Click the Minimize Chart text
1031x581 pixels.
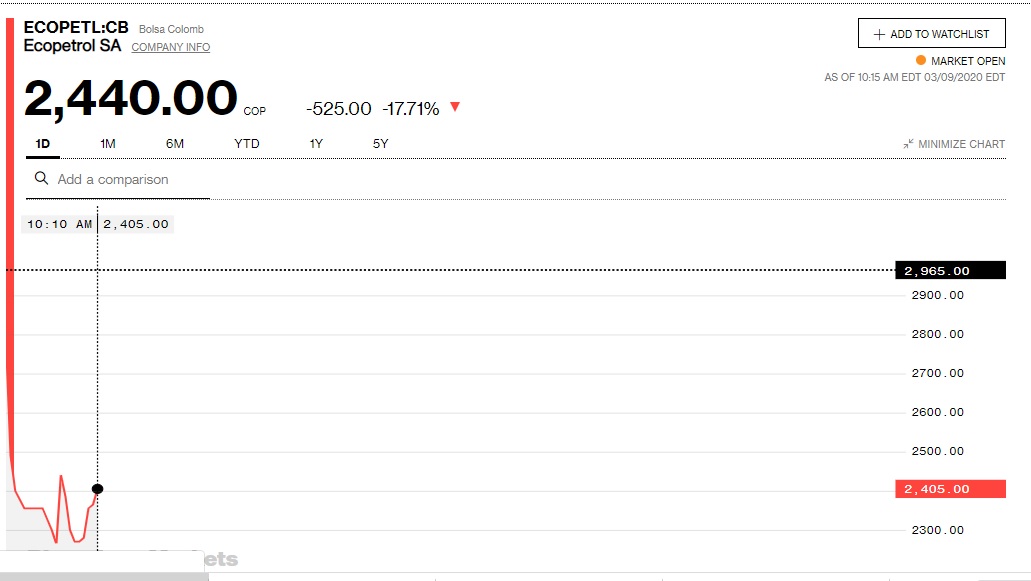[961, 144]
